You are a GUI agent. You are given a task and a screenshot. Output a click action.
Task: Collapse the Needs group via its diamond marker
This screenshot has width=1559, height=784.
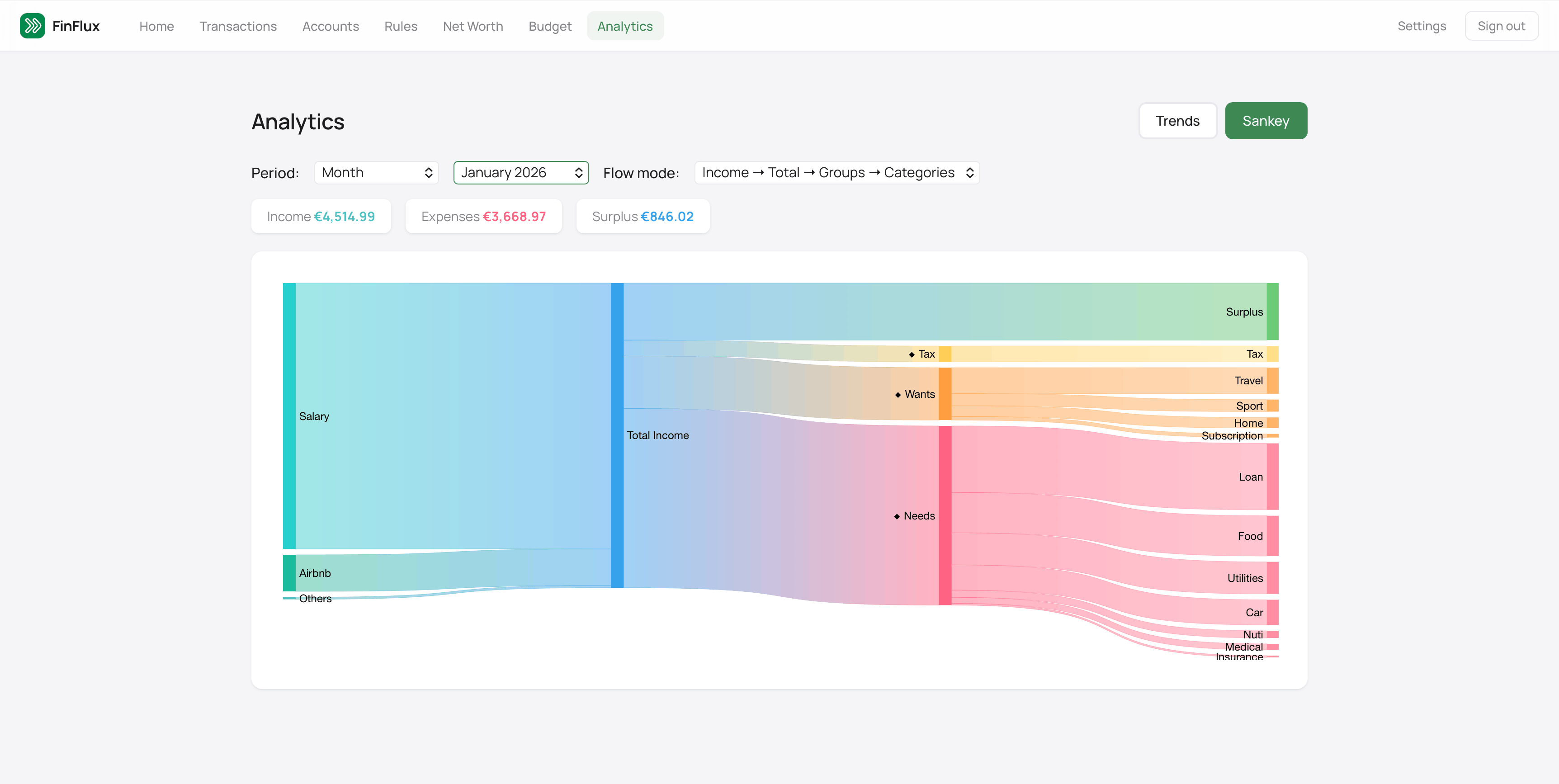coord(896,516)
